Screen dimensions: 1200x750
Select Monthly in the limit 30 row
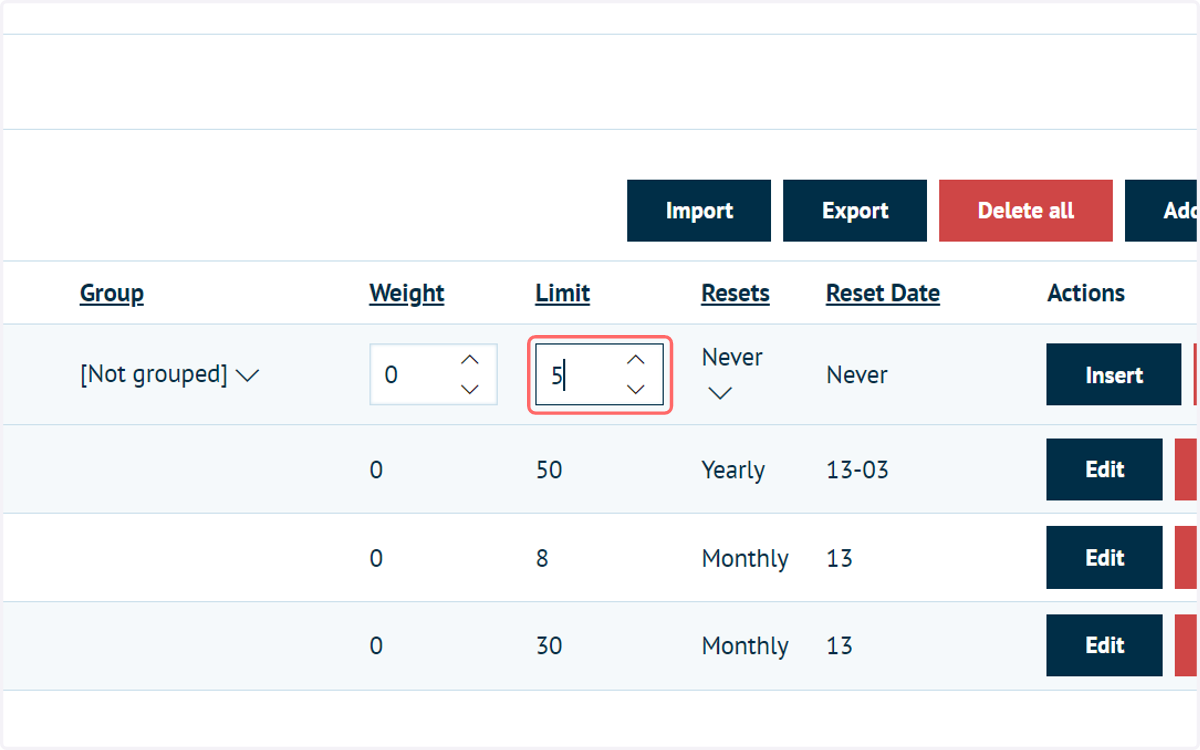[x=745, y=646]
